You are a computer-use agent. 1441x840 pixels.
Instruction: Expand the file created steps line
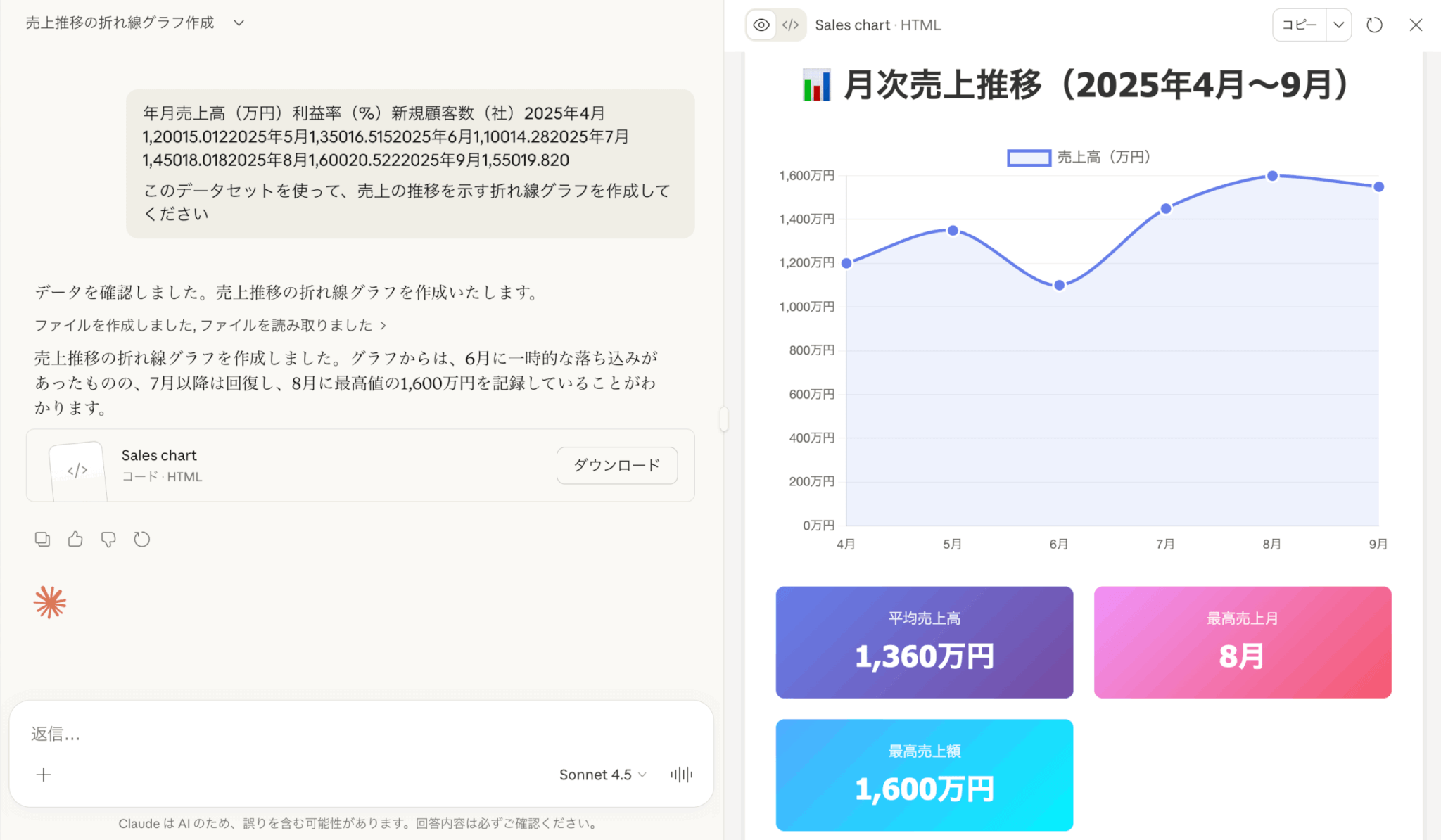click(x=210, y=325)
